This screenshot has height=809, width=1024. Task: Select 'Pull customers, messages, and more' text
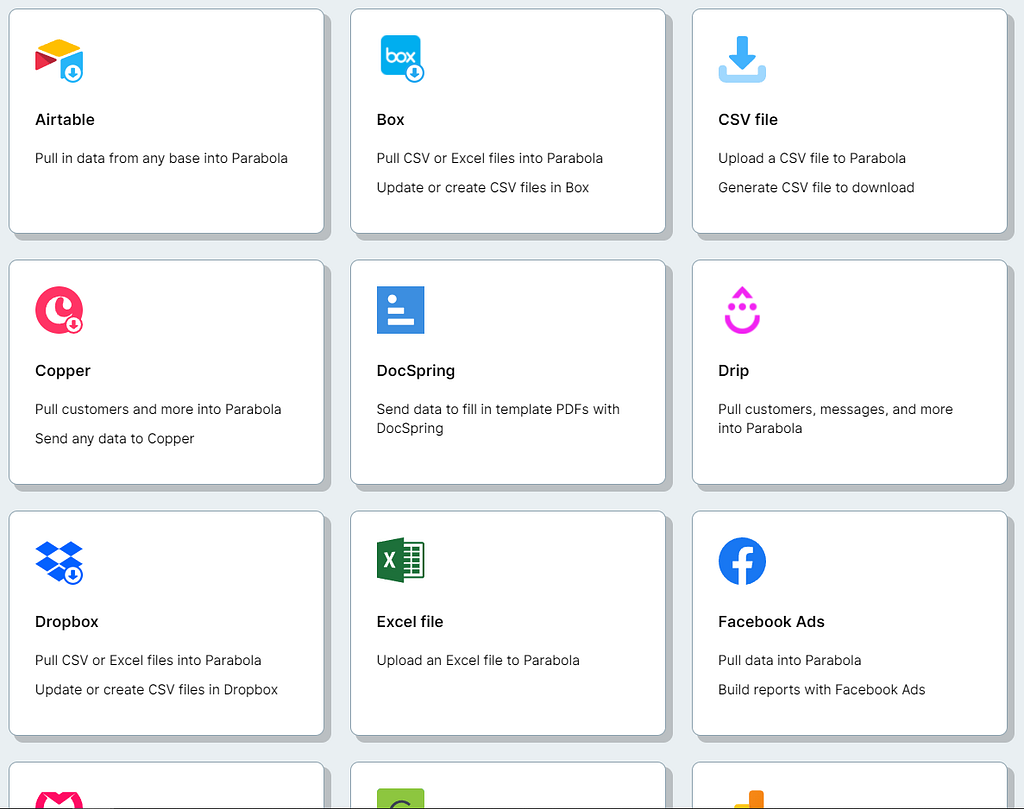[x=835, y=419]
